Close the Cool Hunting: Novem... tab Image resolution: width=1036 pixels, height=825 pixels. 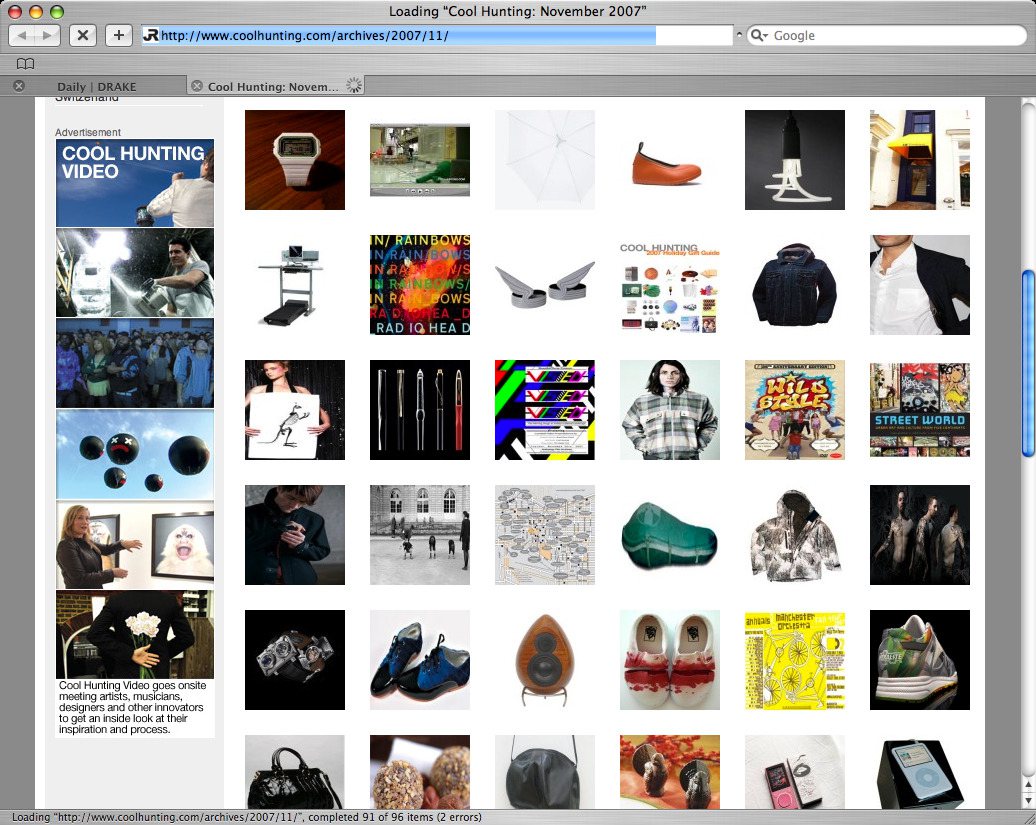(197, 86)
